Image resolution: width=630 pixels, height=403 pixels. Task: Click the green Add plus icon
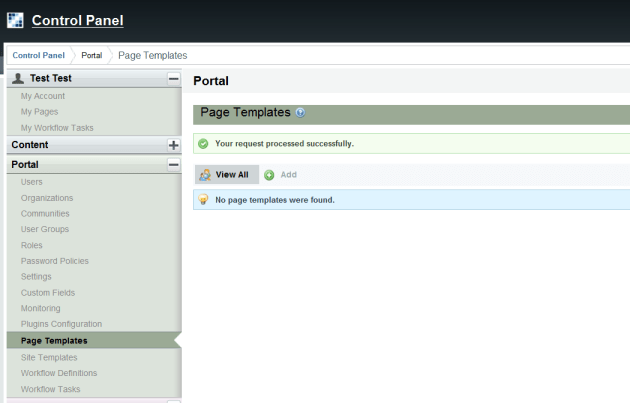pyautogui.click(x=269, y=175)
